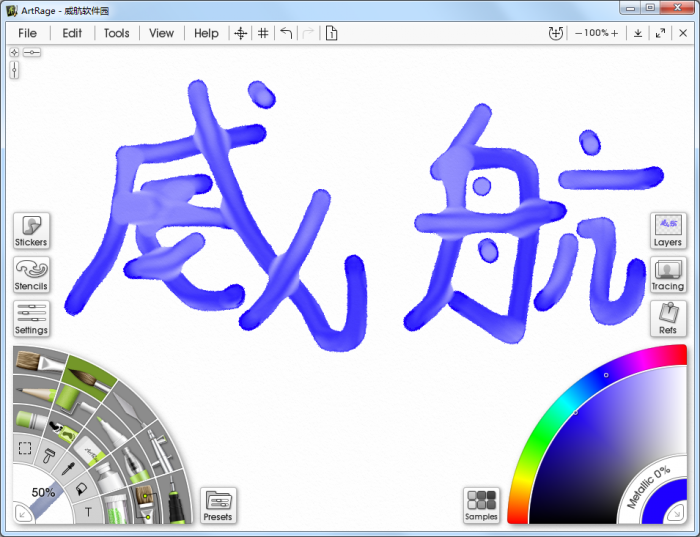Select the rectangular Selection tool
The image size is (700, 537).
(25, 448)
